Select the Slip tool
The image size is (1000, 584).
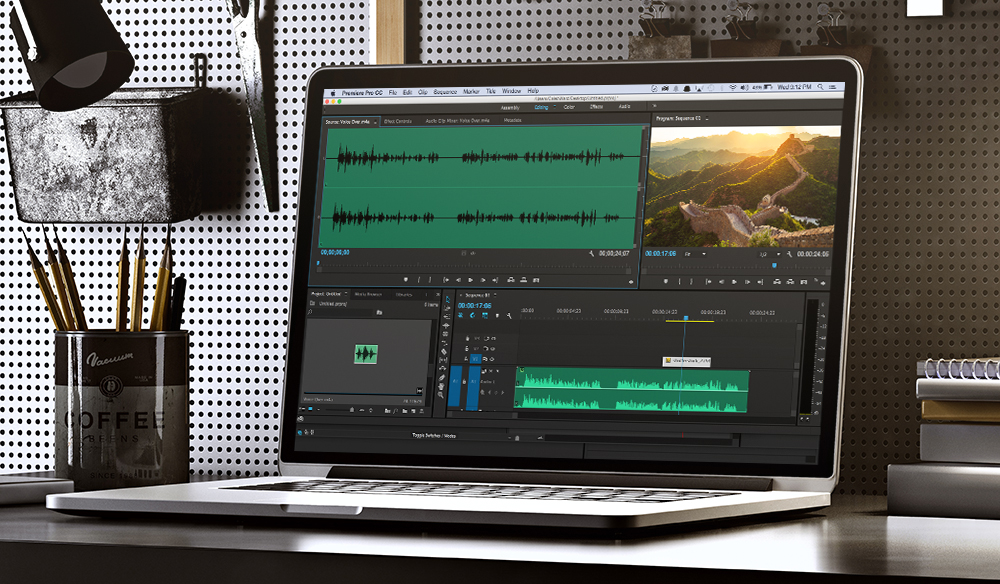point(444,360)
